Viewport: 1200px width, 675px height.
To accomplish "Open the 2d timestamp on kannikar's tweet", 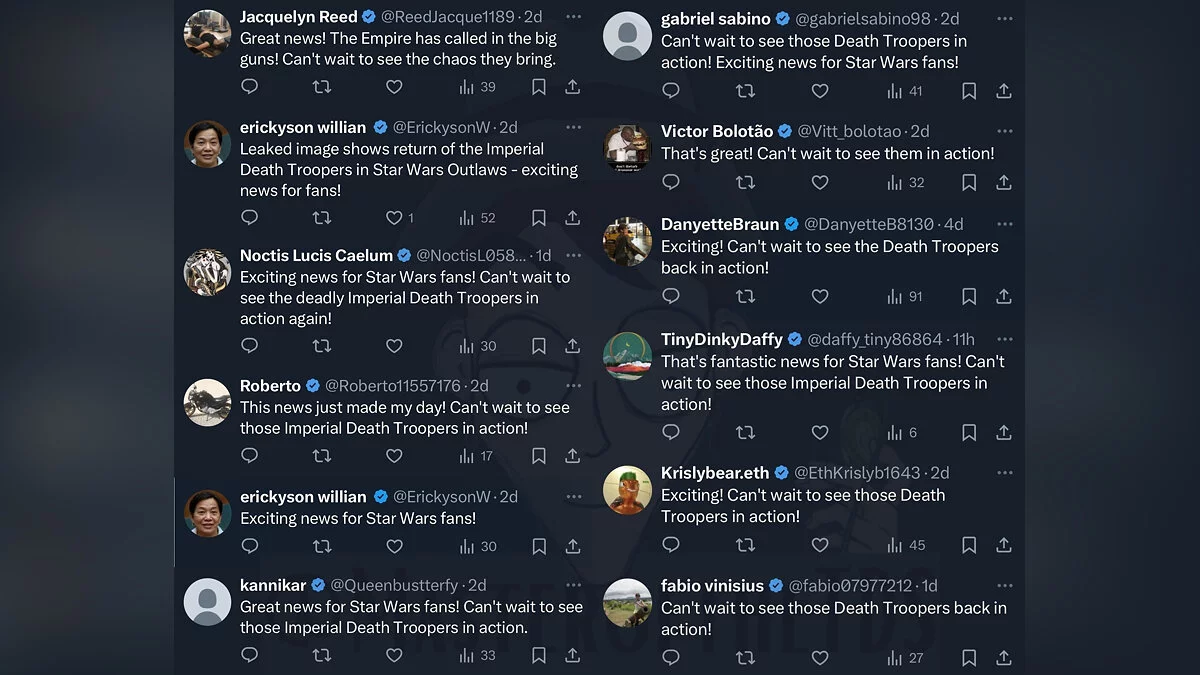I will (x=477, y=585).
